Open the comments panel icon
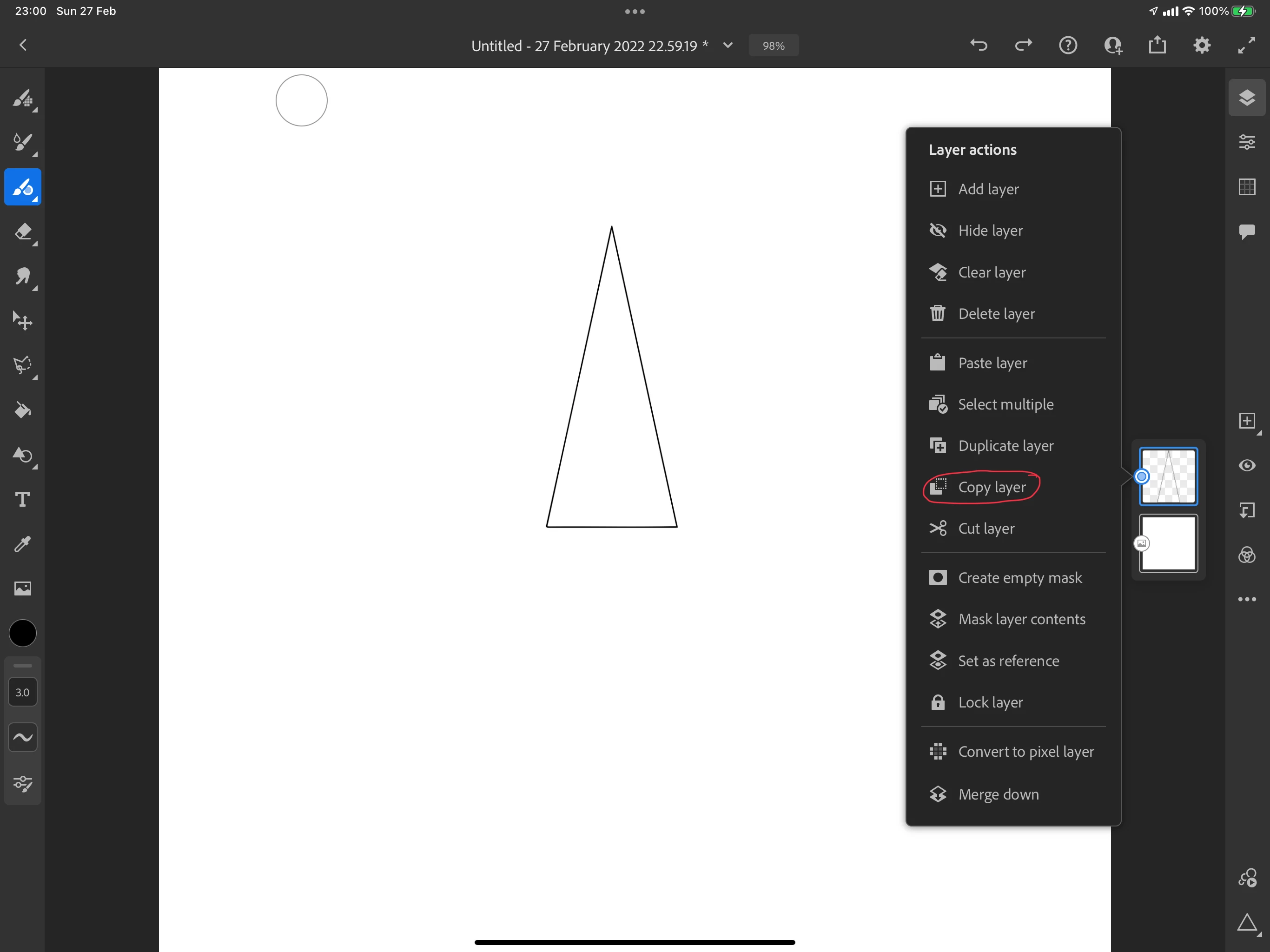The image size is (1270, 952). point(1246,231)
